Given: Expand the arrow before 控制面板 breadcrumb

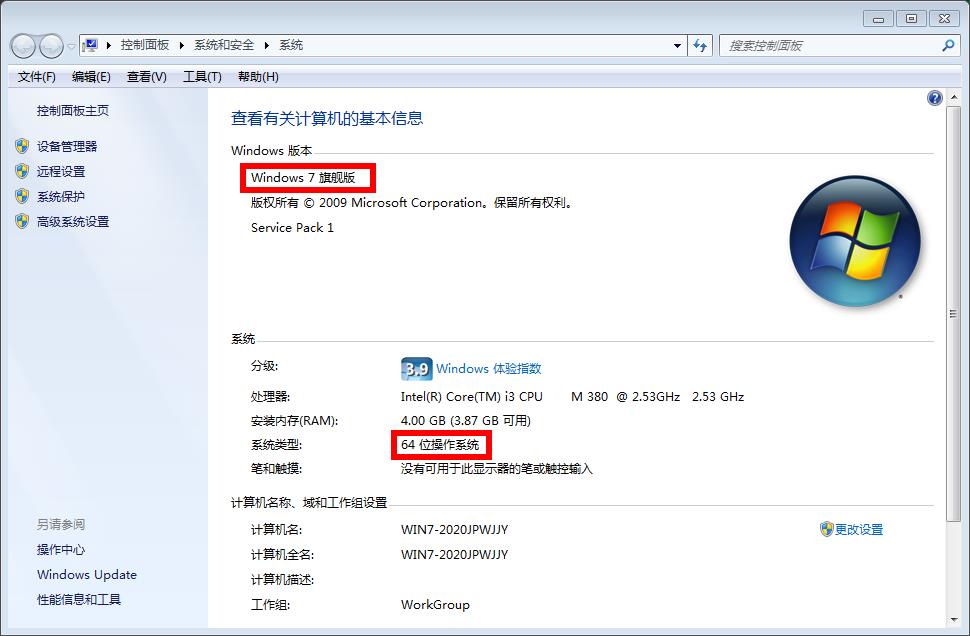Looking at the screenshot, I should tap(109, 45).
